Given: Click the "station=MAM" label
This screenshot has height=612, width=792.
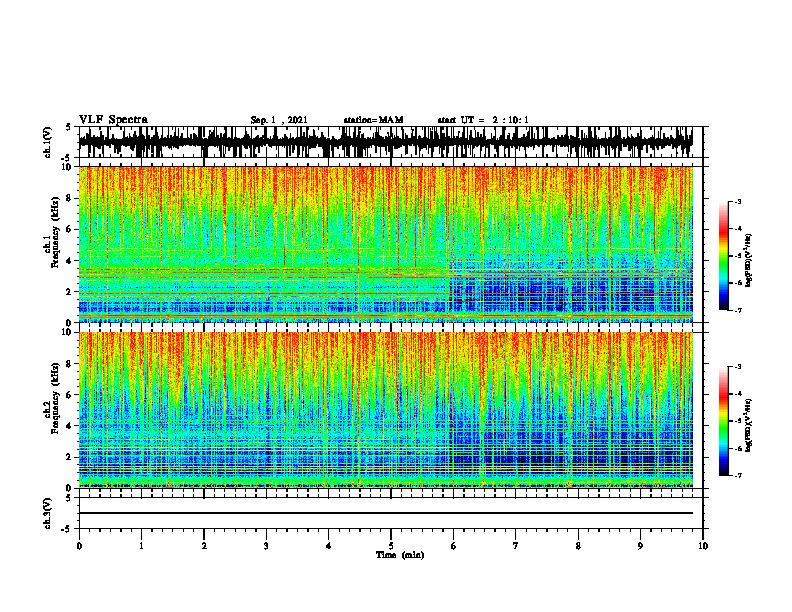Looking at the screenshot, I should pyautogui.click(x=373, y=120).
